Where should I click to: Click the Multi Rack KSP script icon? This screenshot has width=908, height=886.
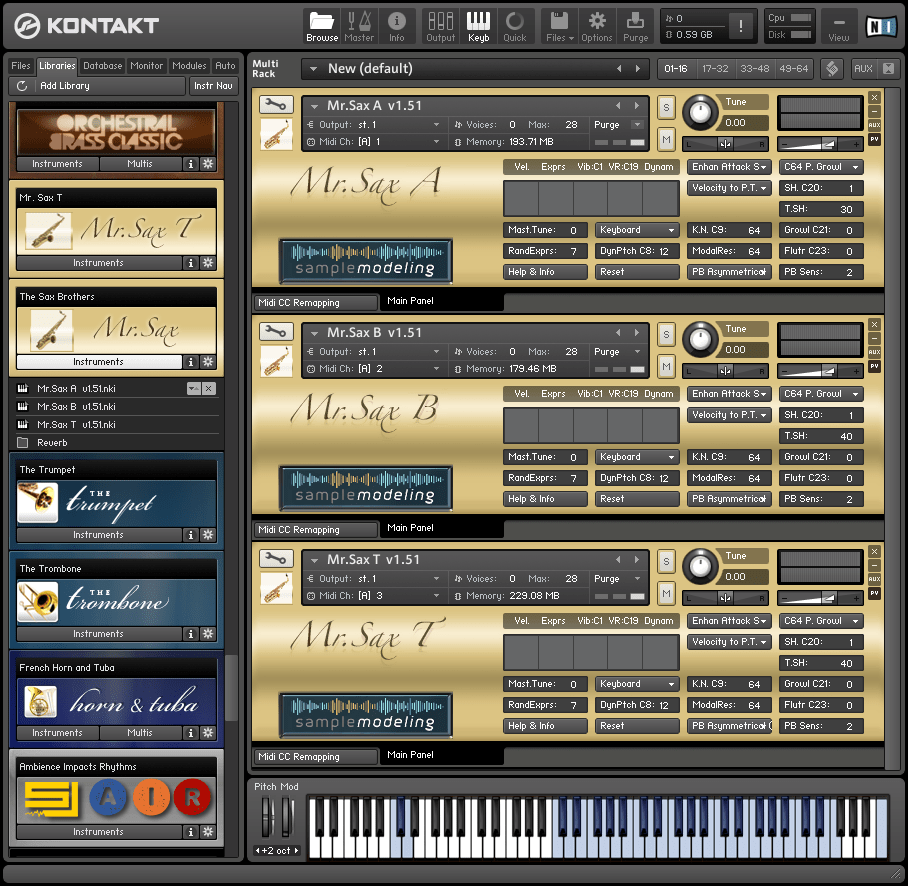(832, 68)
